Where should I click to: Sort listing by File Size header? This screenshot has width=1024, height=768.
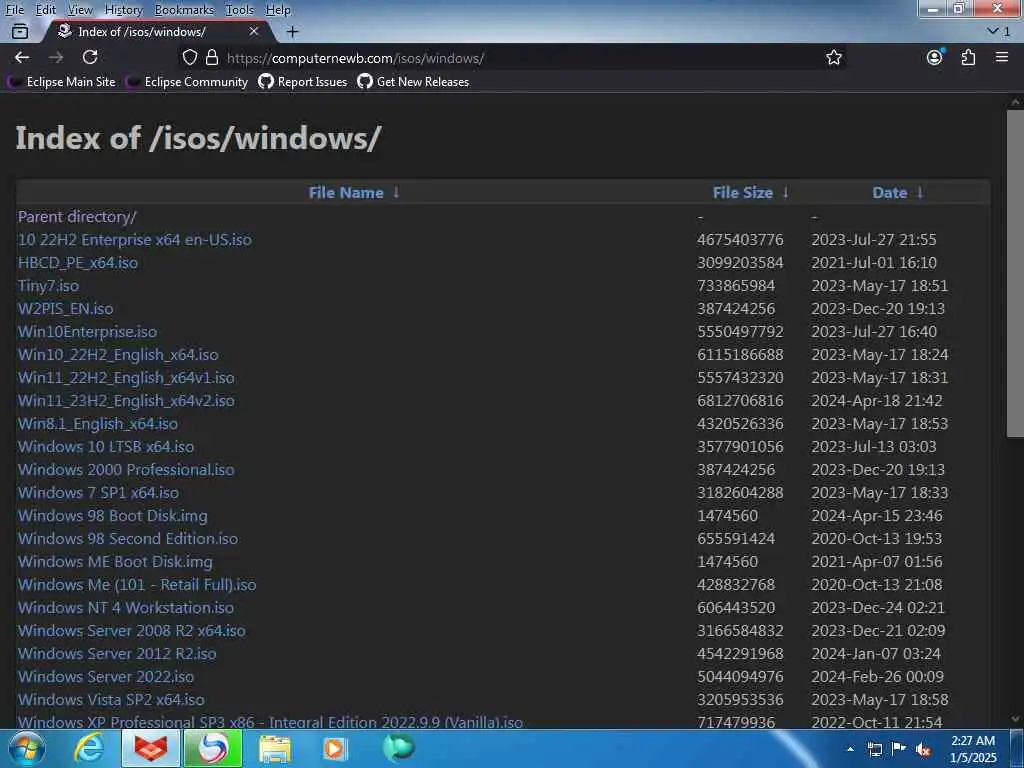743,193
